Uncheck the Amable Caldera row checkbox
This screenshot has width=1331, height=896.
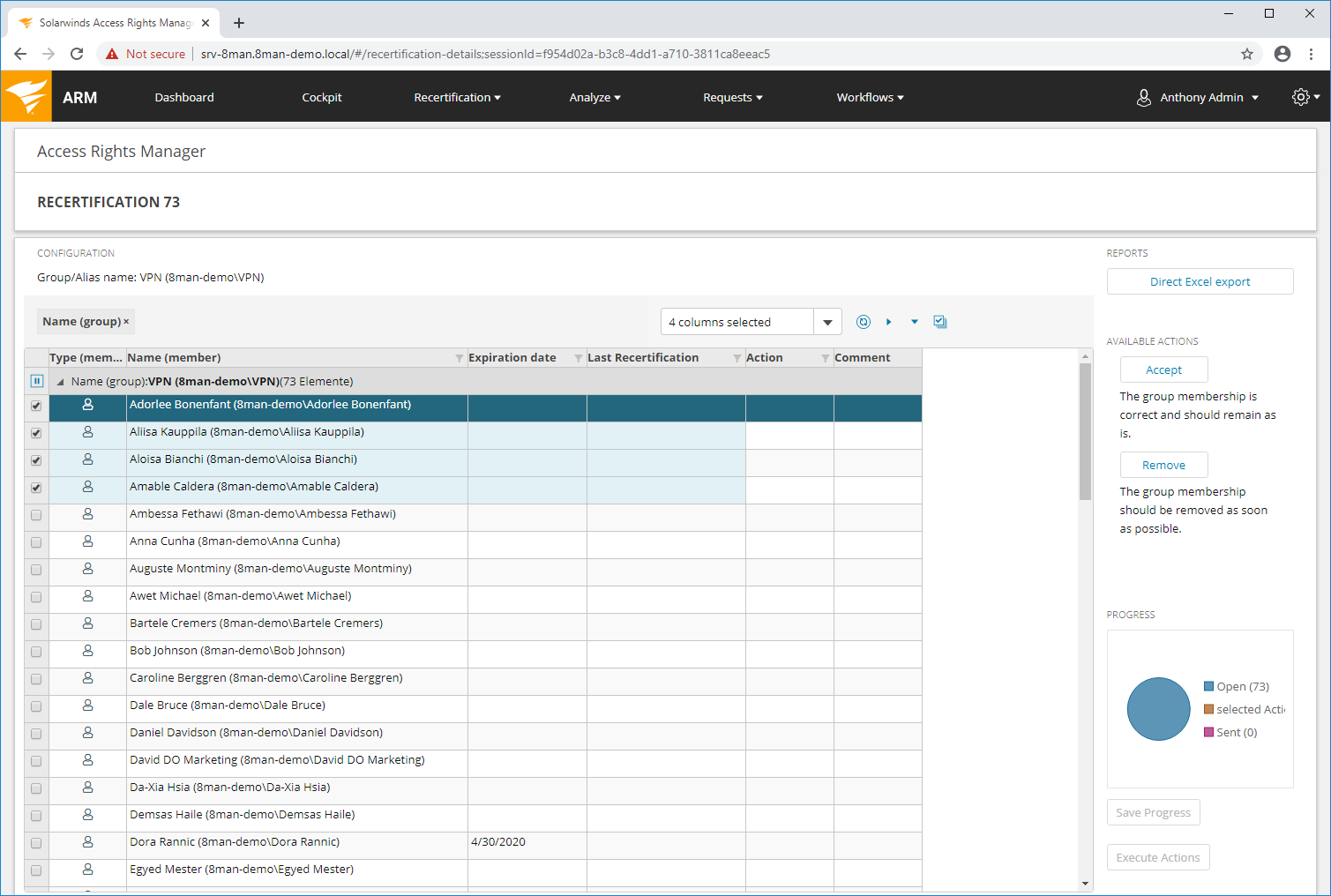[x=36, y=488]
